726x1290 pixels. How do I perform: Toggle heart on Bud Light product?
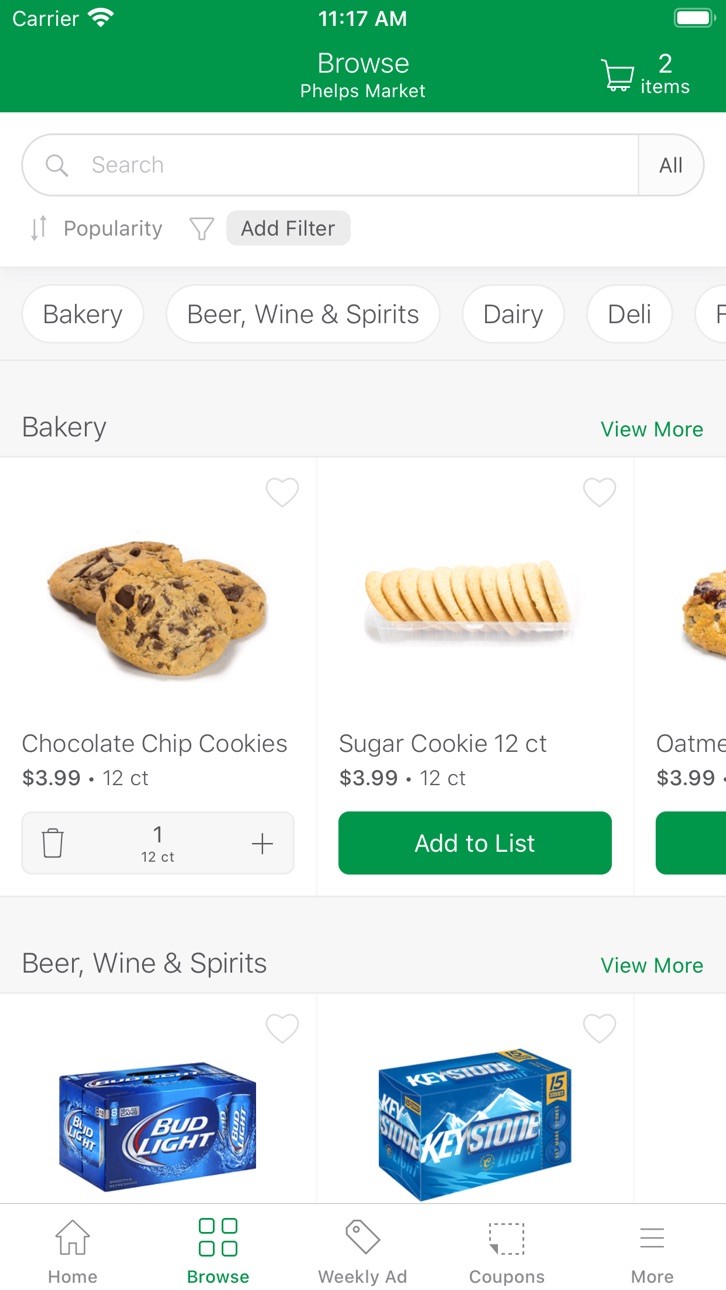282,1028
